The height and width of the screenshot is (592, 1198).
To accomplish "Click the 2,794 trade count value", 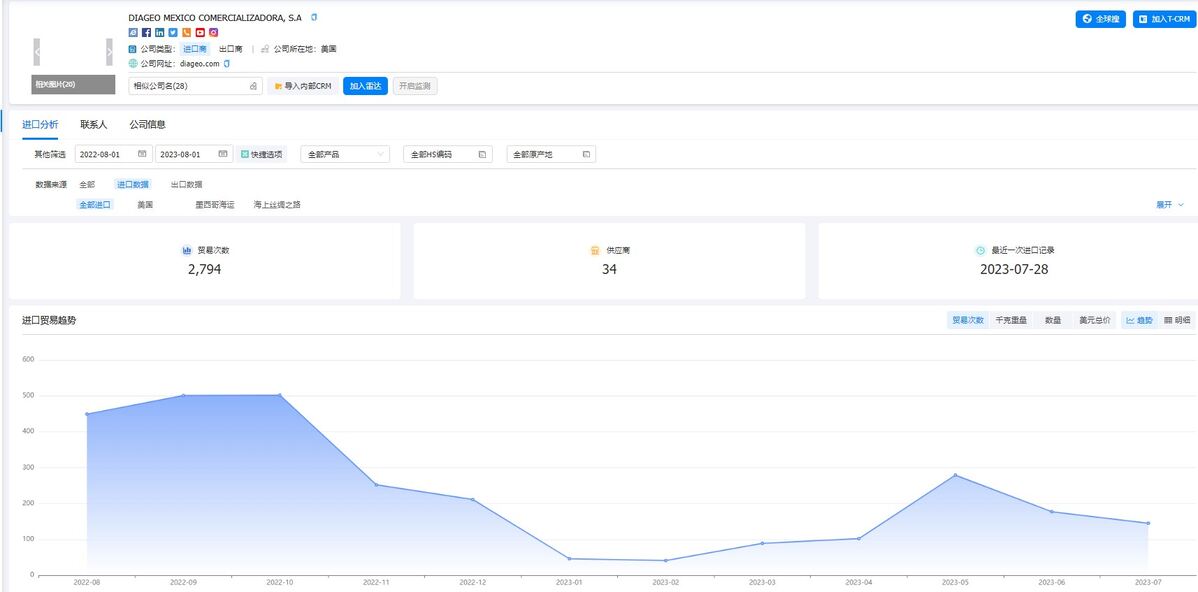I will pos(205,269).
